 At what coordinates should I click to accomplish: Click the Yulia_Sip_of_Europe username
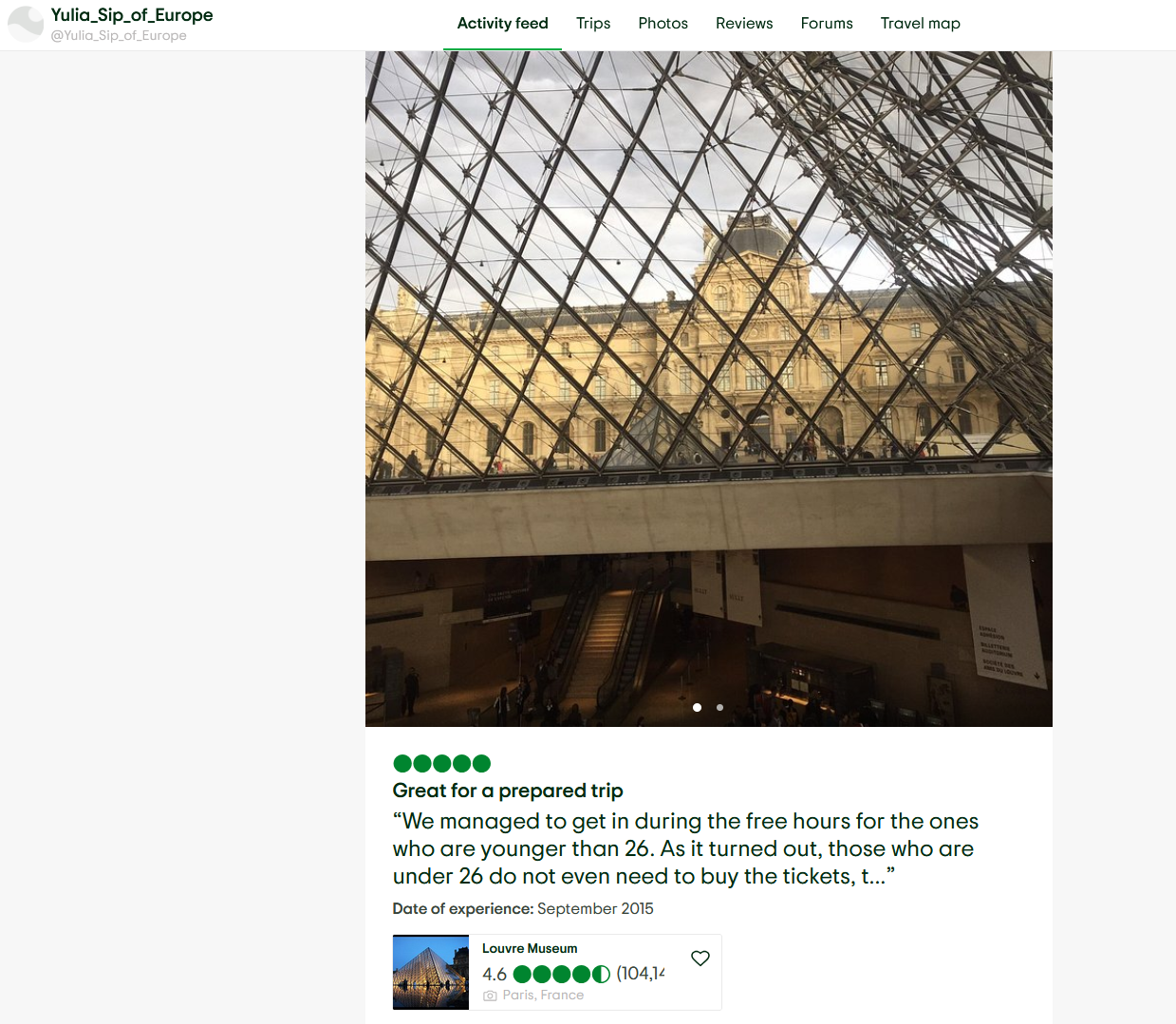click(x=132, y=15)
